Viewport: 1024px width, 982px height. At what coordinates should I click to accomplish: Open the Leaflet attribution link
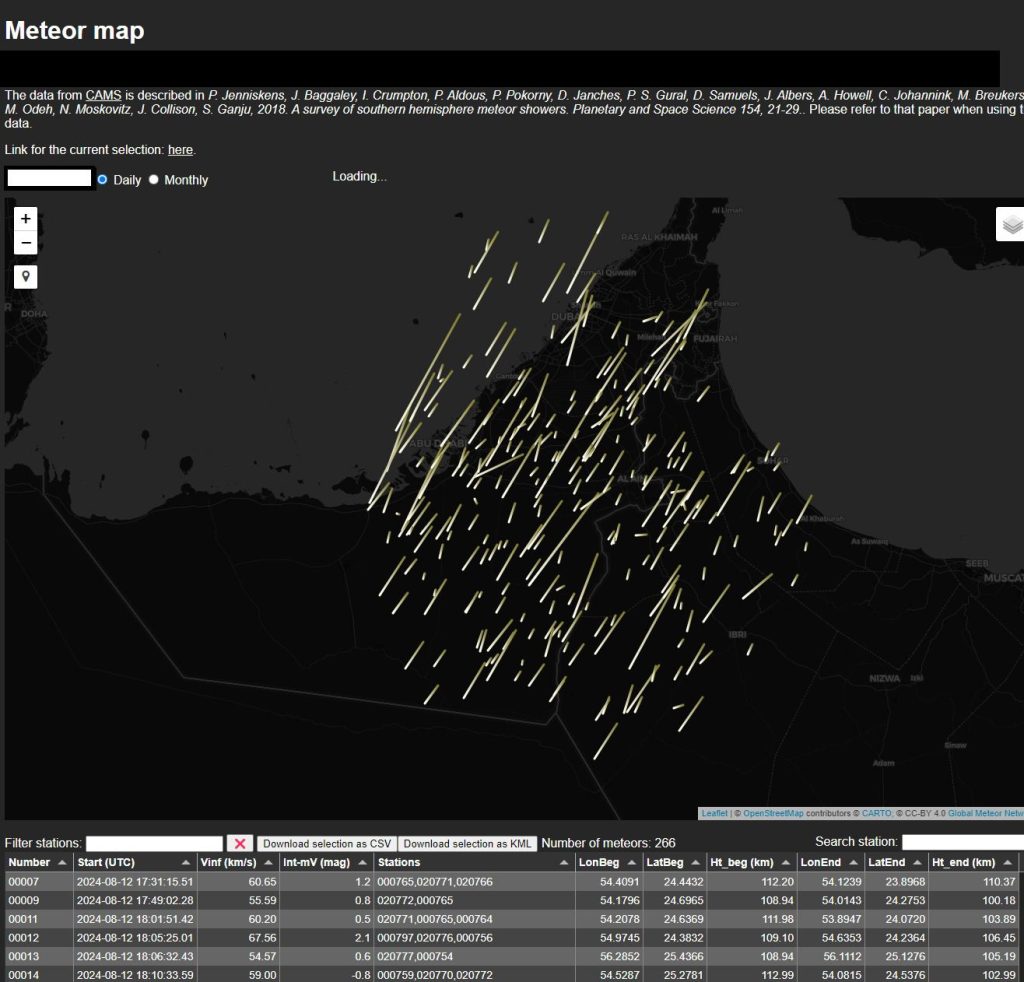[x=714, y=813]
